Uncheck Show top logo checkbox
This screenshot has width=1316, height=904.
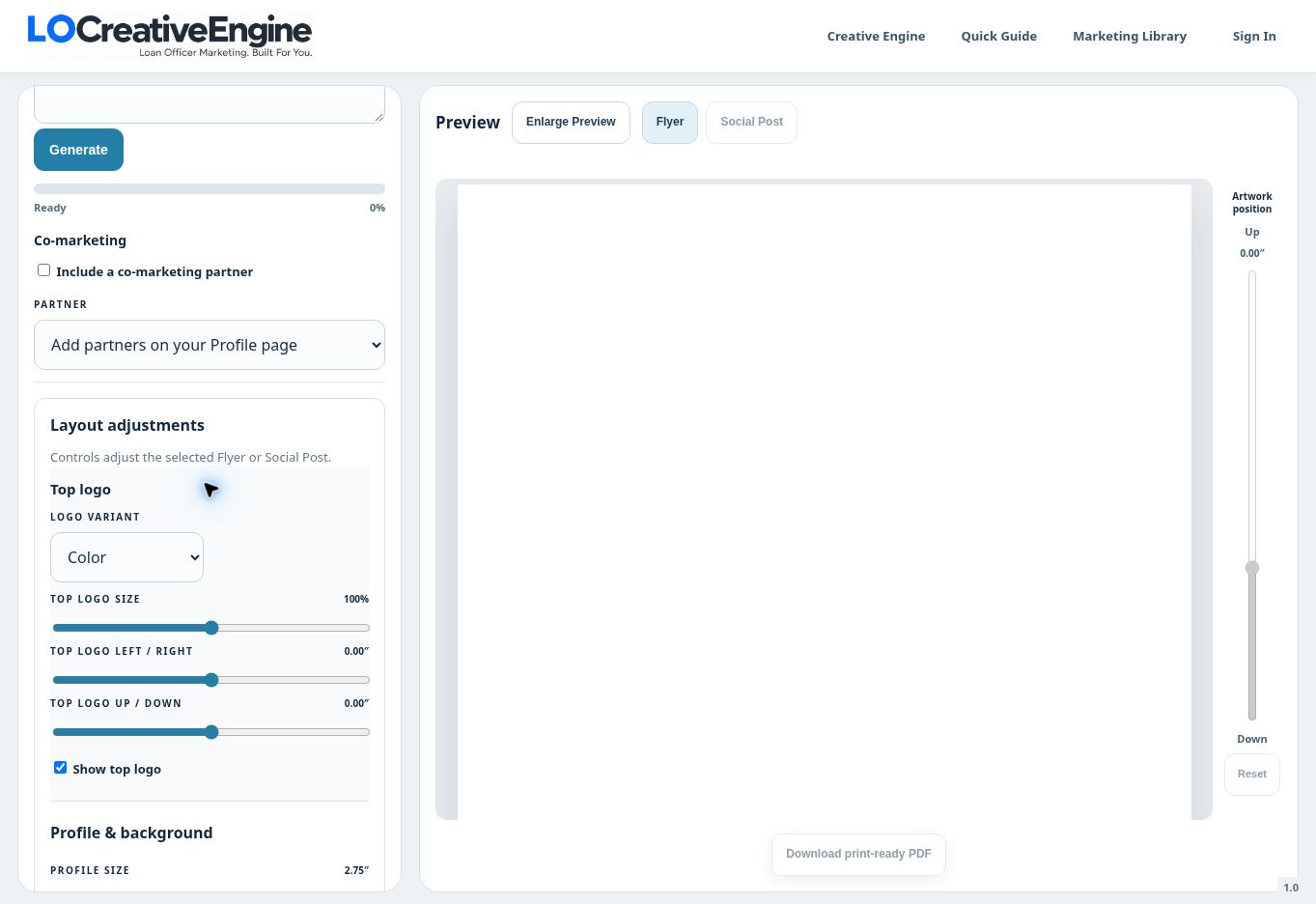(x=60, y=768)
